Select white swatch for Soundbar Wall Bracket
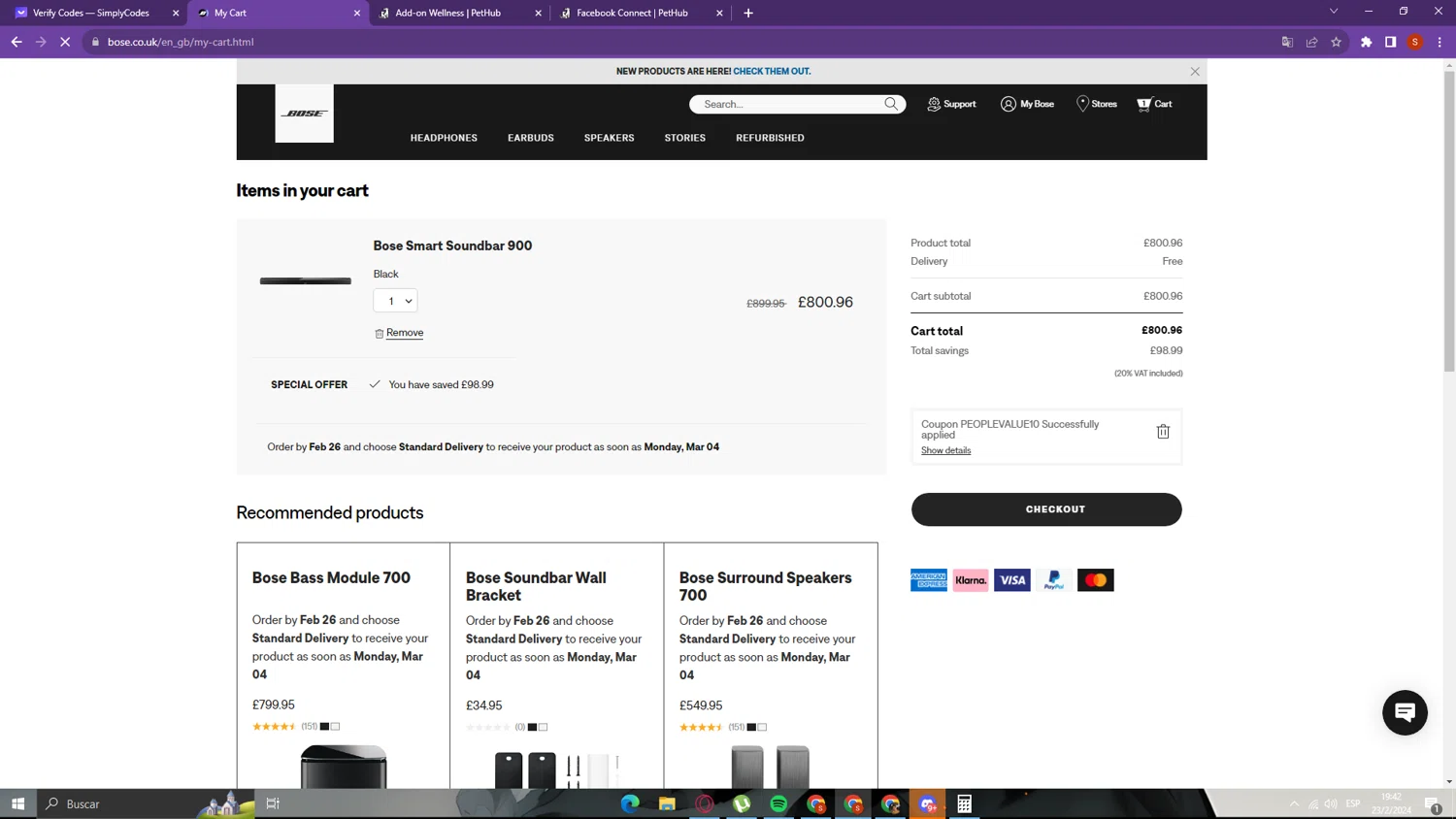The width and height of the screenshot is (1456, 819). (x=543, y=727)
